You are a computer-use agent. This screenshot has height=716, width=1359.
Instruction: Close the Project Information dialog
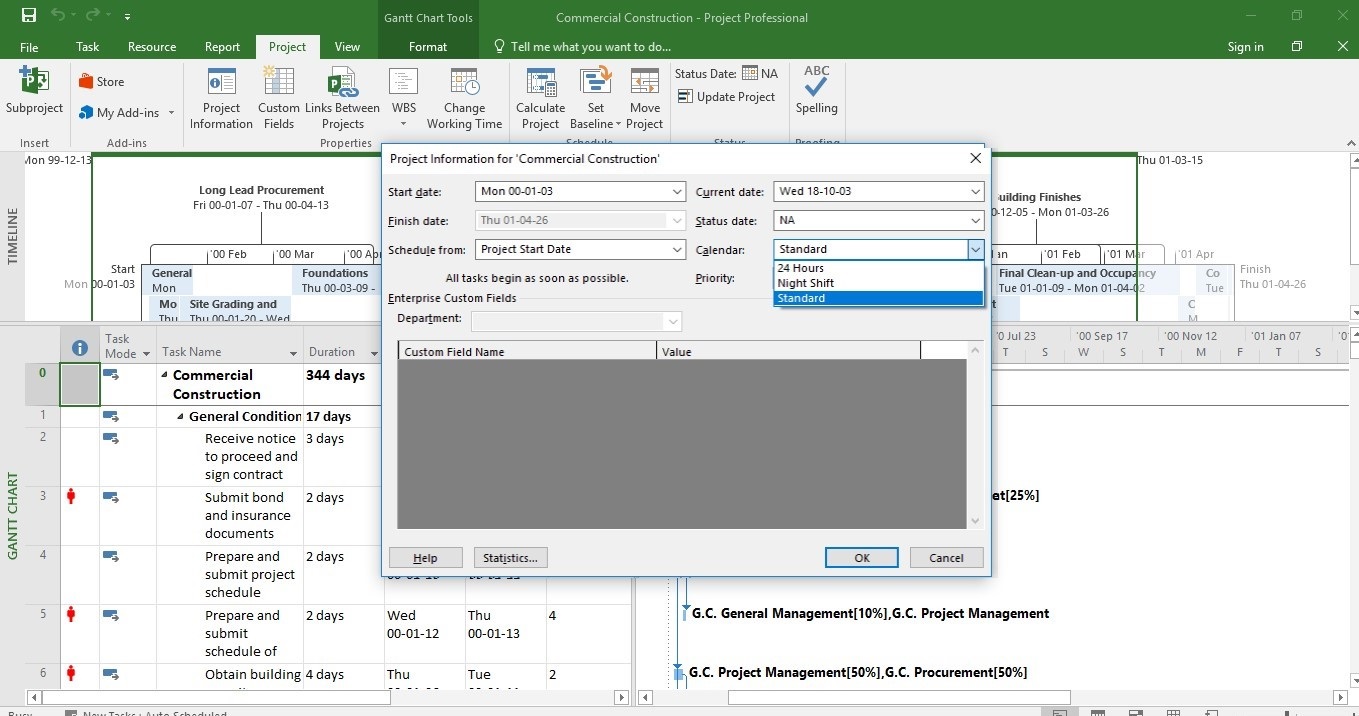(x=976, y=159)
